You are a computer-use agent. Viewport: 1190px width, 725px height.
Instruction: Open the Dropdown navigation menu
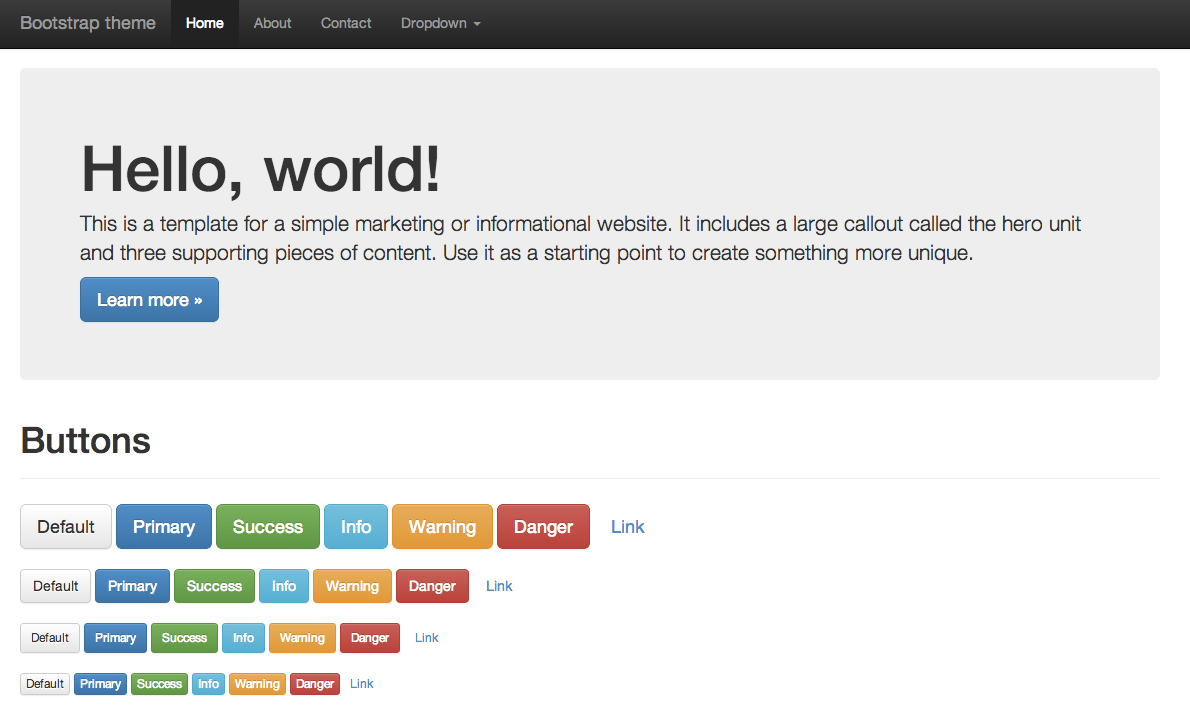(x=440, y=23)
